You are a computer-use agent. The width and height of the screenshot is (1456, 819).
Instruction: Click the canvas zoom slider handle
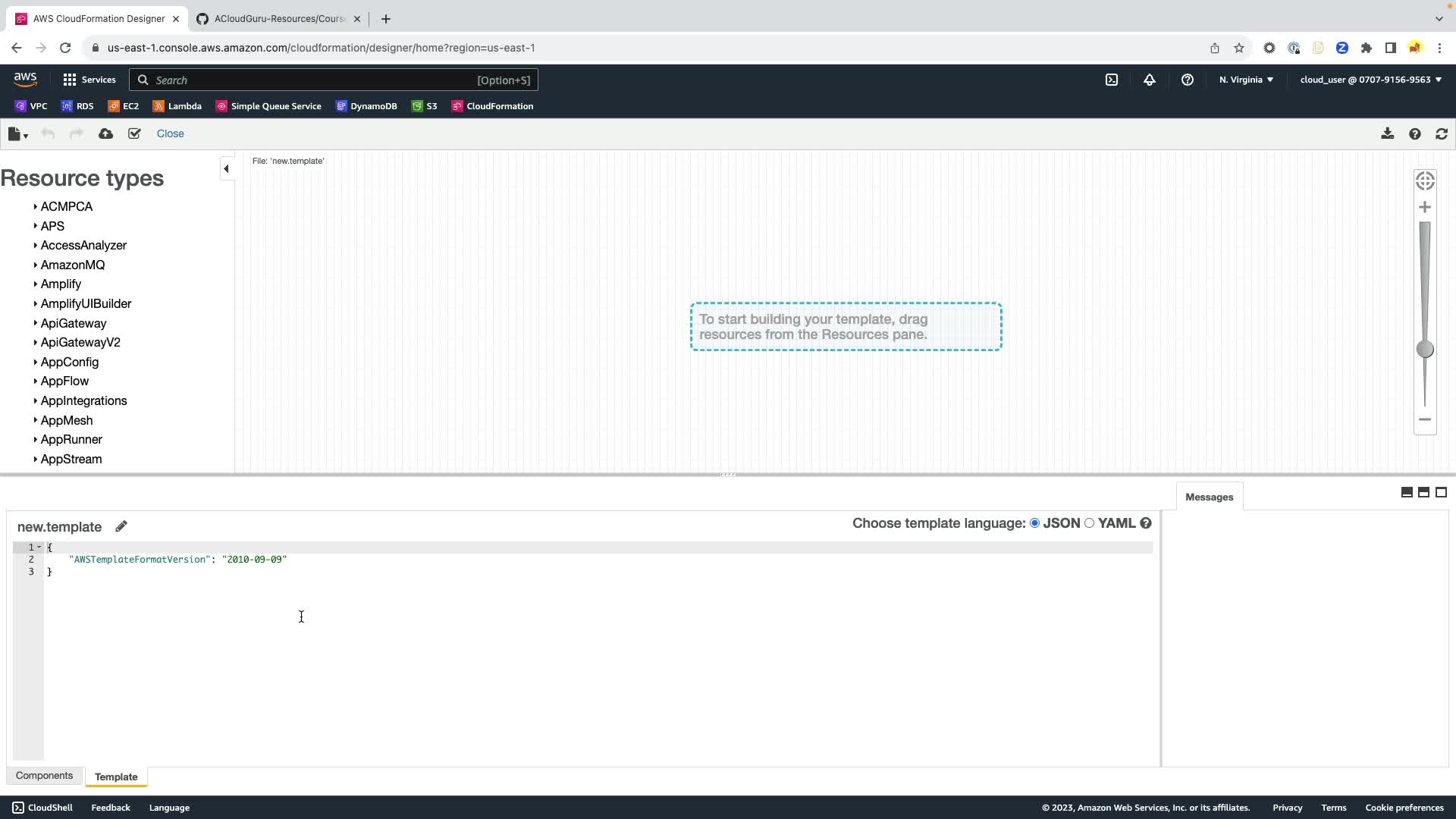[x=1425, y=349]
